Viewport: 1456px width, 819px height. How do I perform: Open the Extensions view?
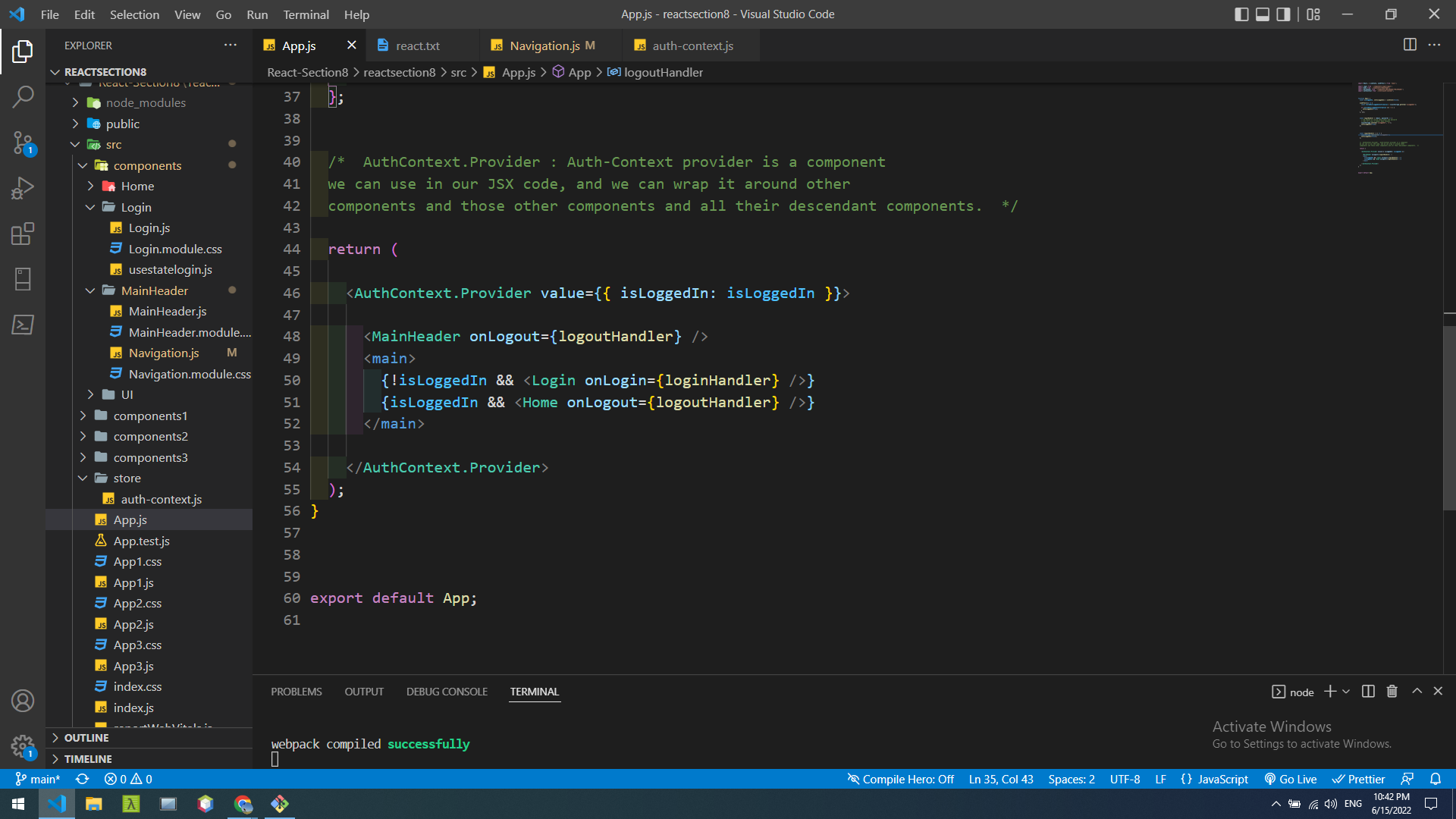click(x=23, y=234)
